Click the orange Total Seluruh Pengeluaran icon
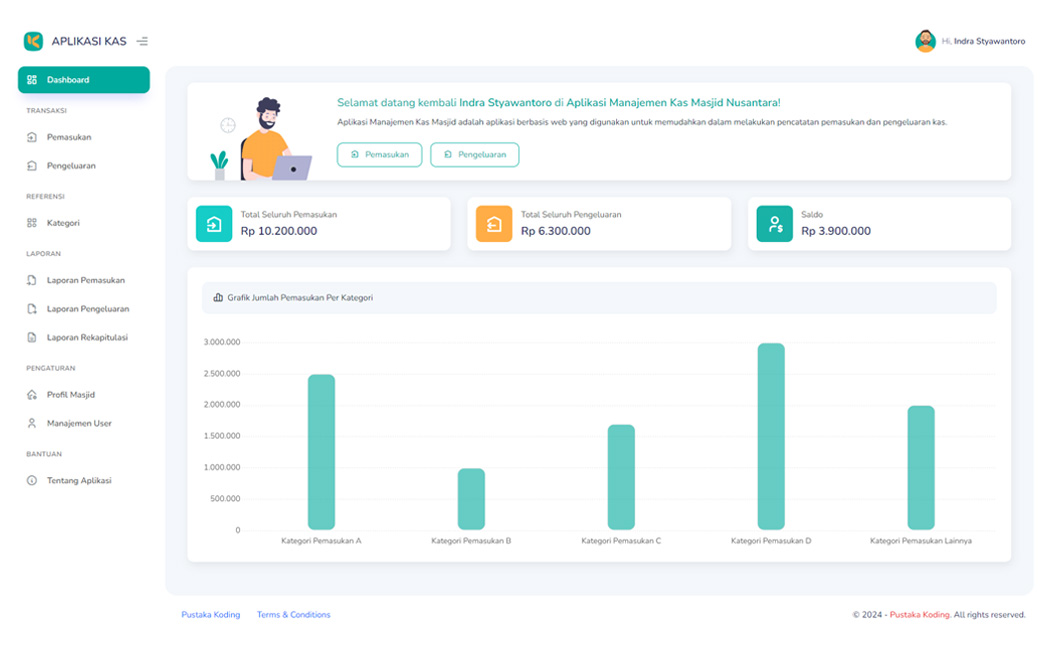The image size is (1050, 650). click(494, 224)
